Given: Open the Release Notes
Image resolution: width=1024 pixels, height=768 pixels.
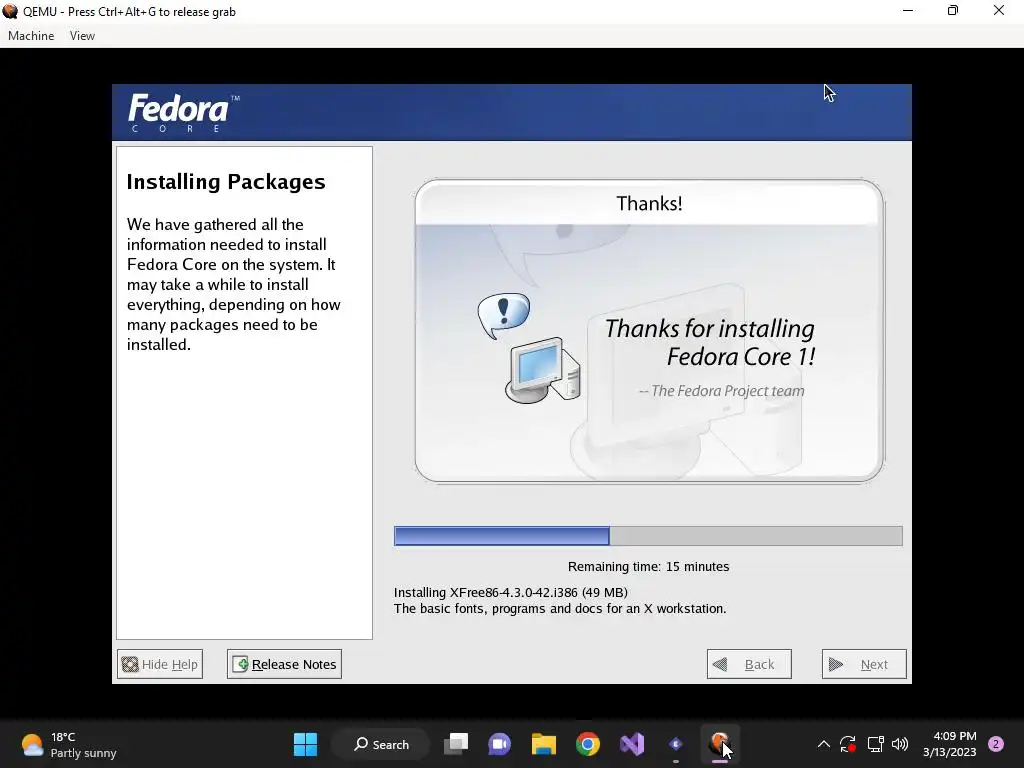Looking at the screenshot, I should tap(284, 664).
